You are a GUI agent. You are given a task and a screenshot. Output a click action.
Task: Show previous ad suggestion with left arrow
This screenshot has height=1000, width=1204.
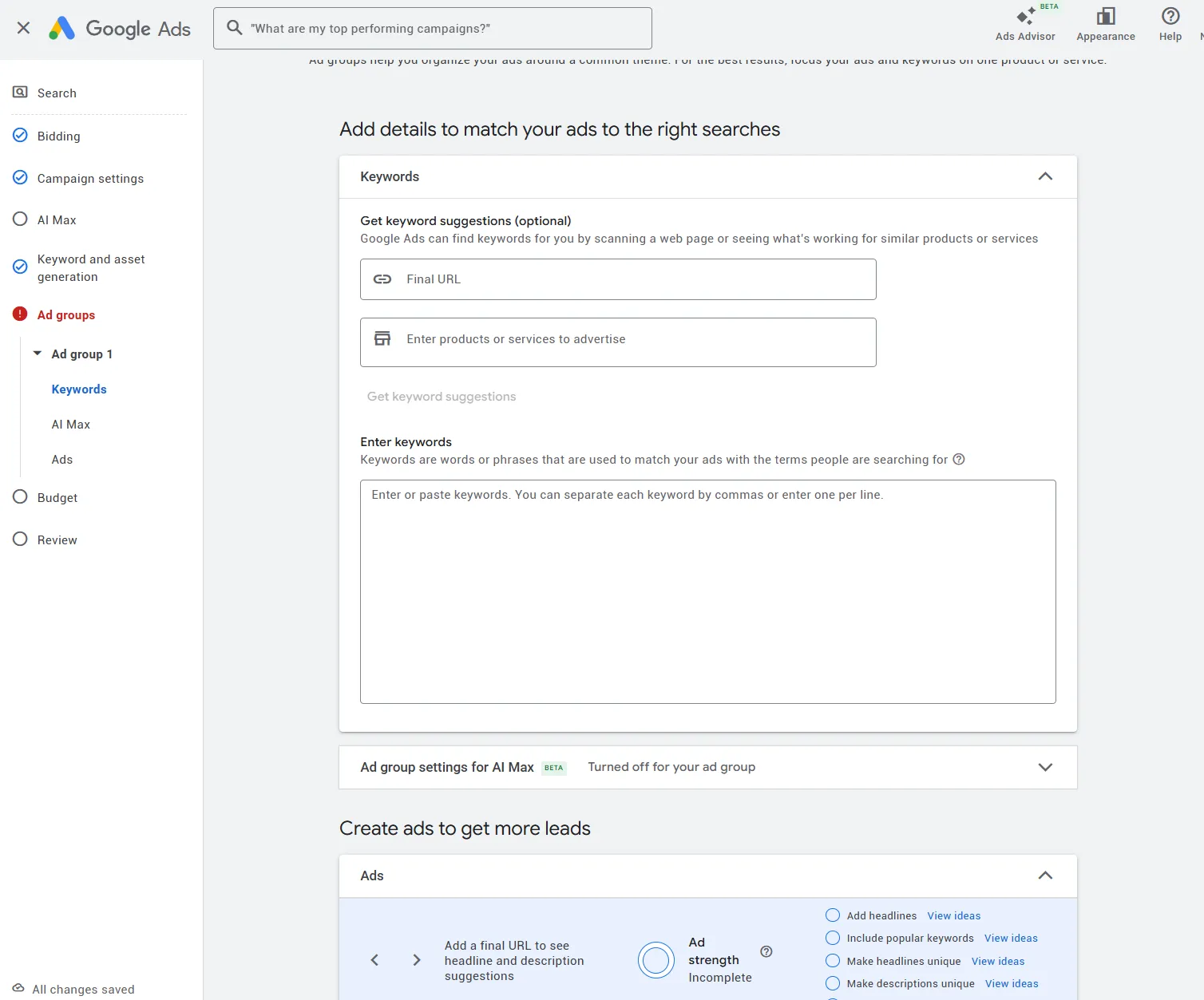pos(374,960)
